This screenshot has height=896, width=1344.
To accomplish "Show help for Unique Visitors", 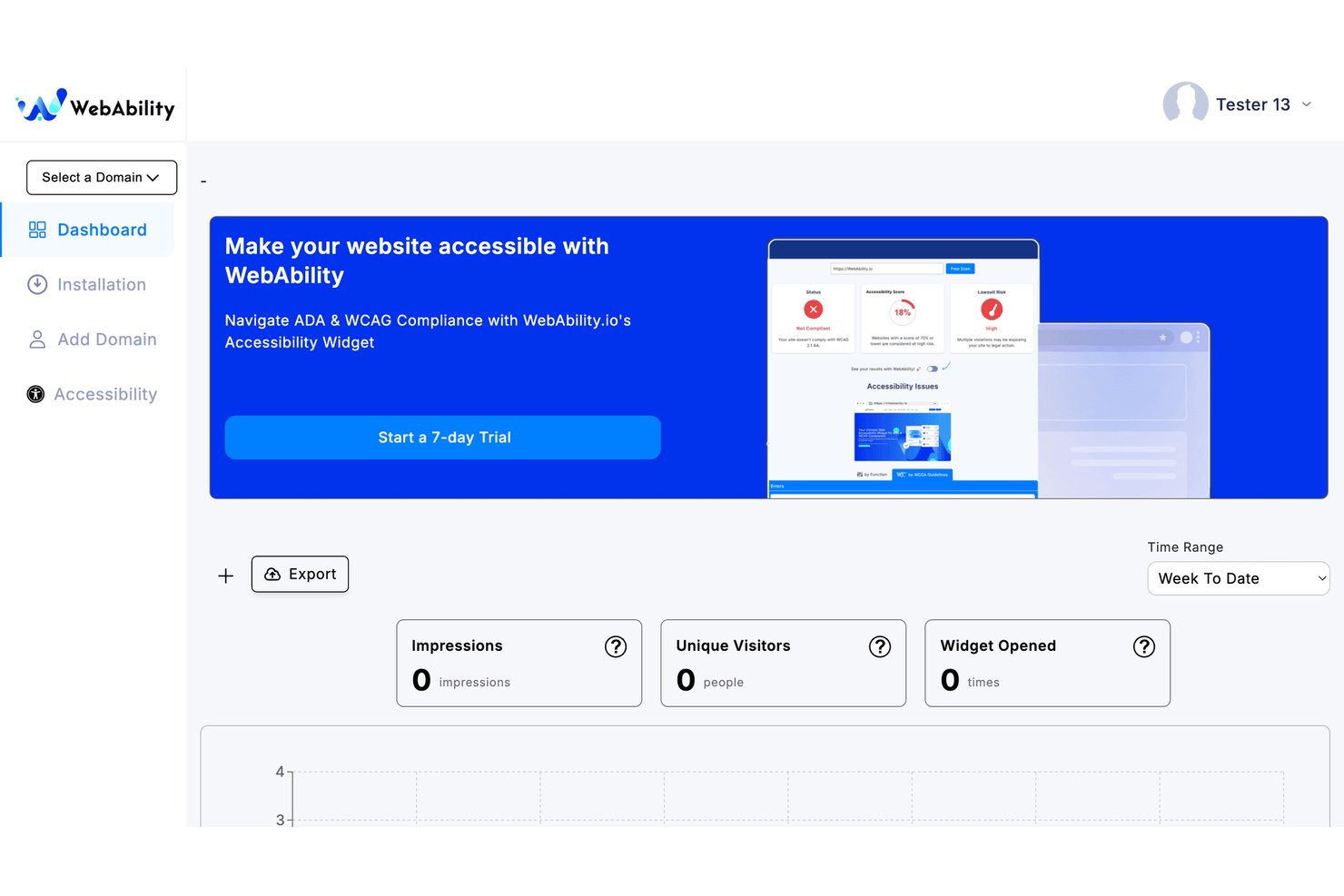I will click(880, 646).
